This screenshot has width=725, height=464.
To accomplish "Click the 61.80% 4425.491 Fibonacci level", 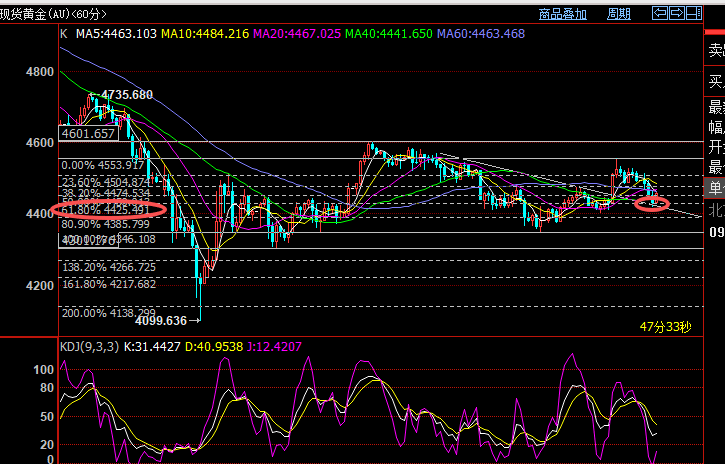I will click(x=106, y=210).
